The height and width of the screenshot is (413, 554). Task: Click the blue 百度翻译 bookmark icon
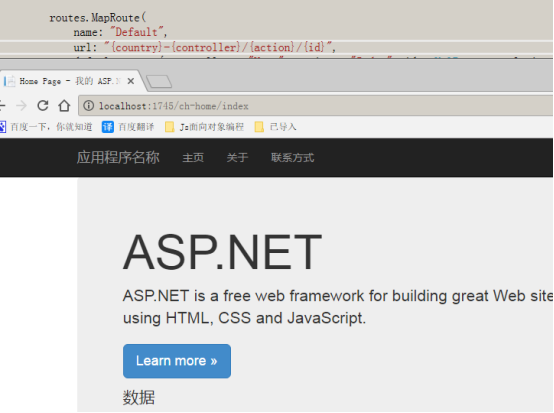[x=108, y=127]
